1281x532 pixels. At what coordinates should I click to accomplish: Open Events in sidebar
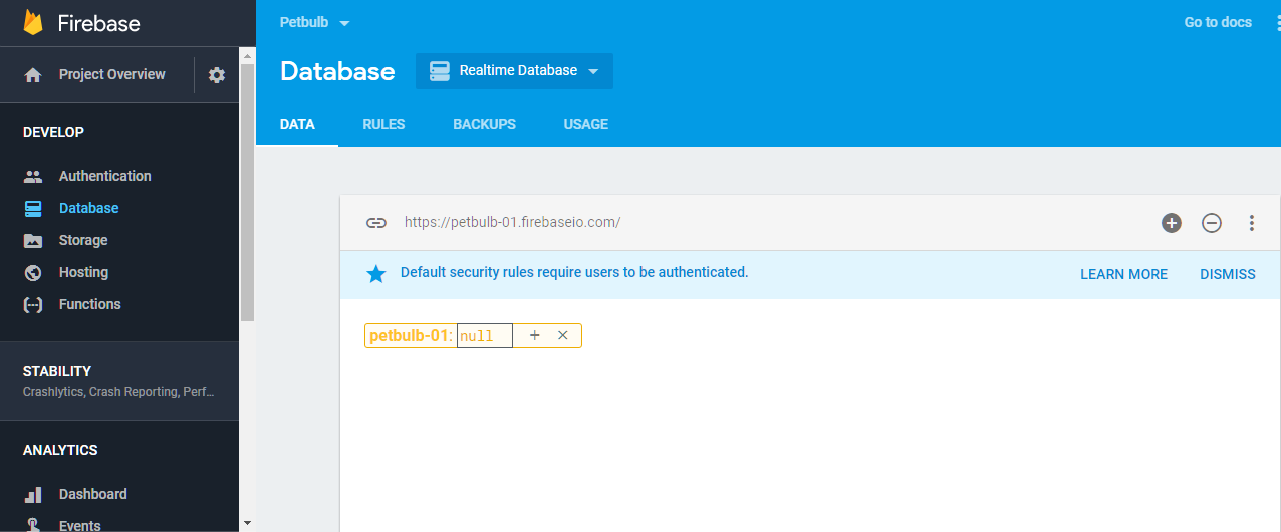[80, 525]
